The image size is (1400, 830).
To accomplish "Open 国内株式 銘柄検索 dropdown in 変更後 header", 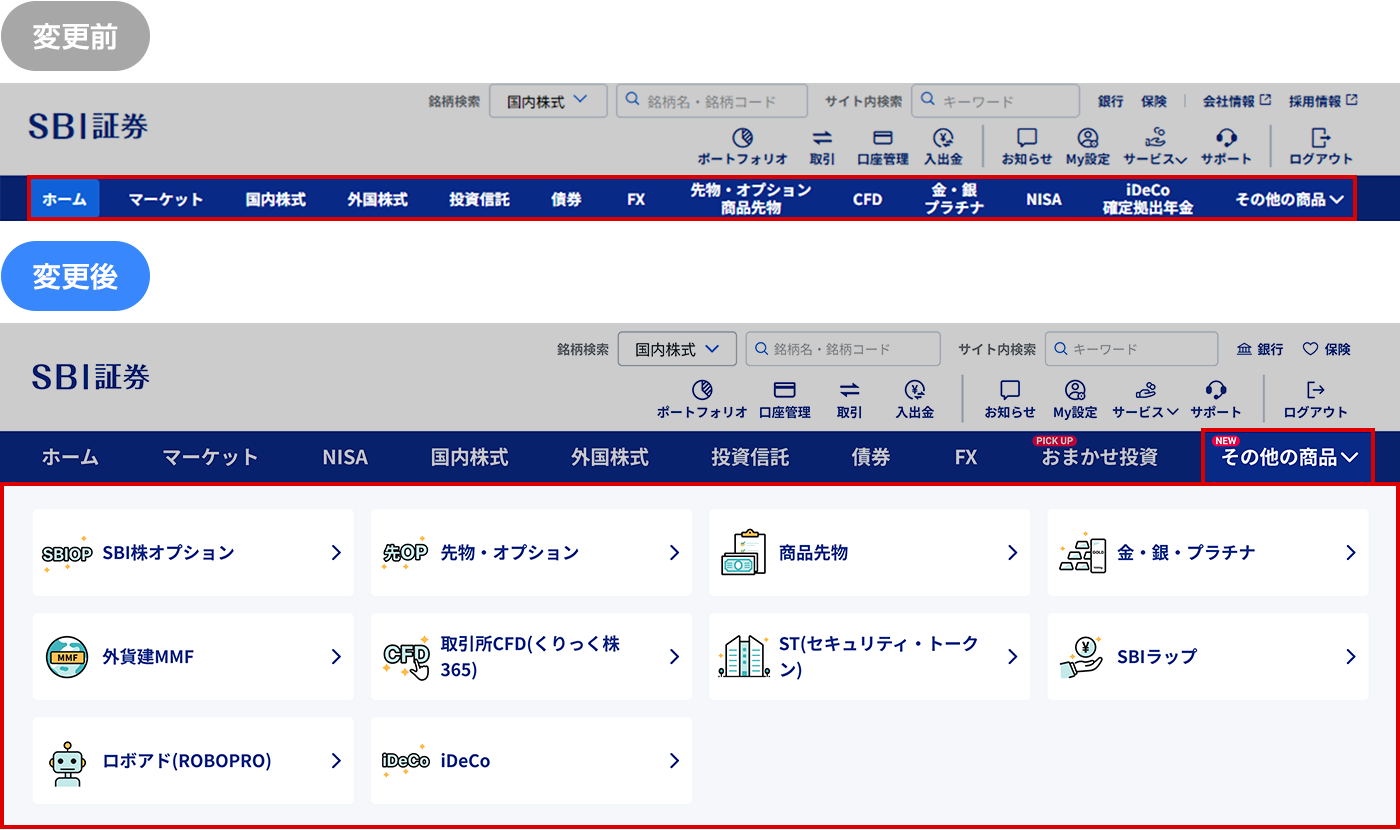I will point(677,349).
